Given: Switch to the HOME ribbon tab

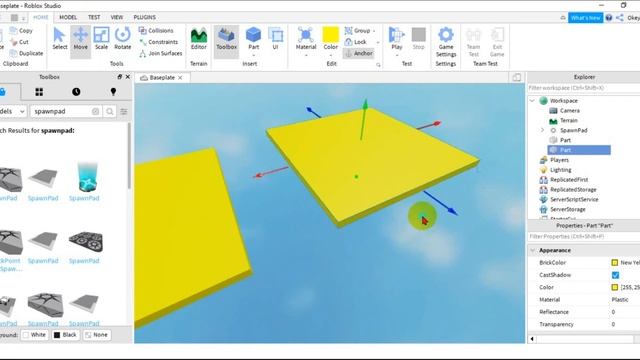Looking at the screenshot, I should coord(40,17).
